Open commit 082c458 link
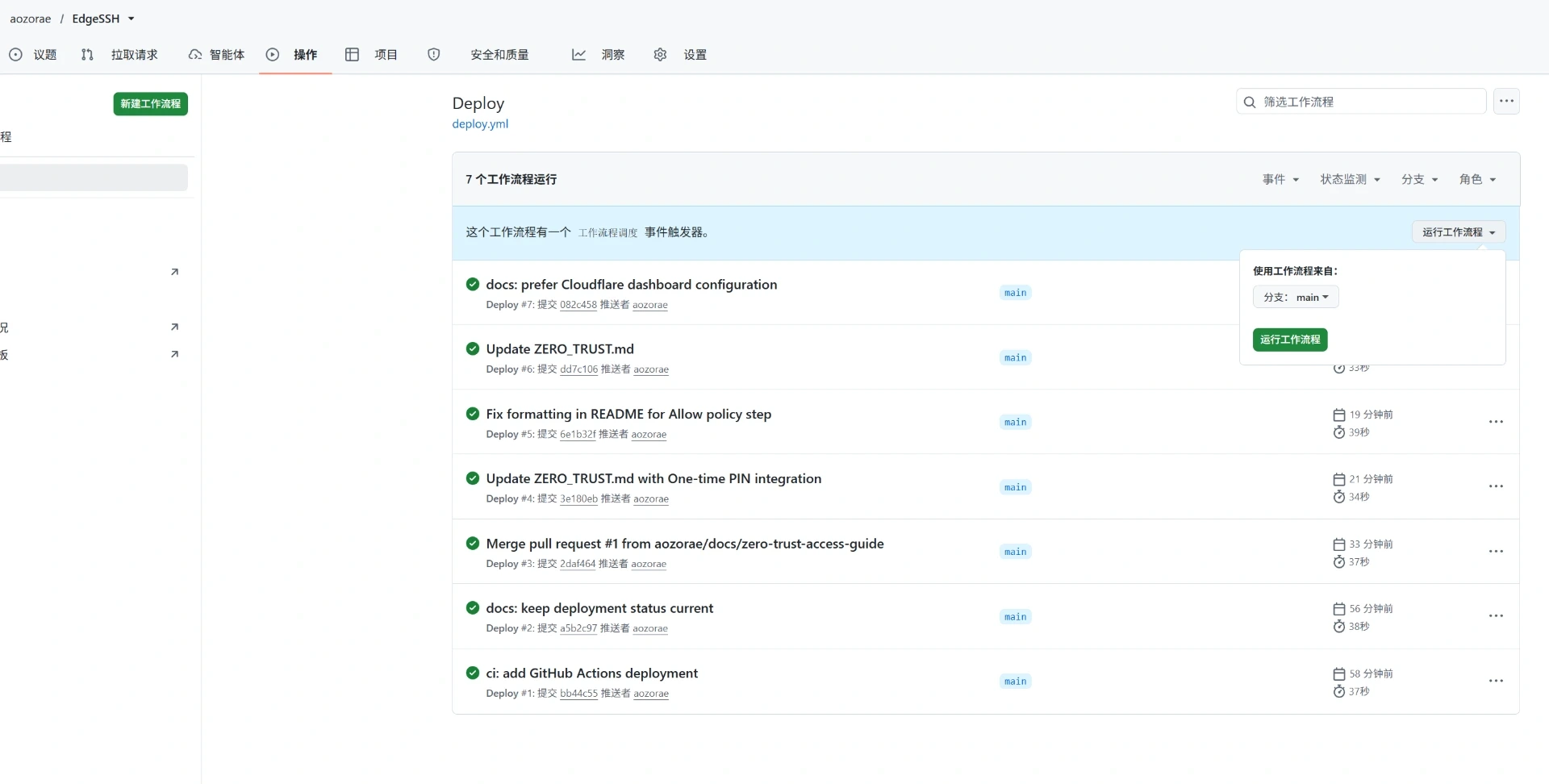This screenshot has height=784, width=1549. pyautogui.click(x=578, y=305)
